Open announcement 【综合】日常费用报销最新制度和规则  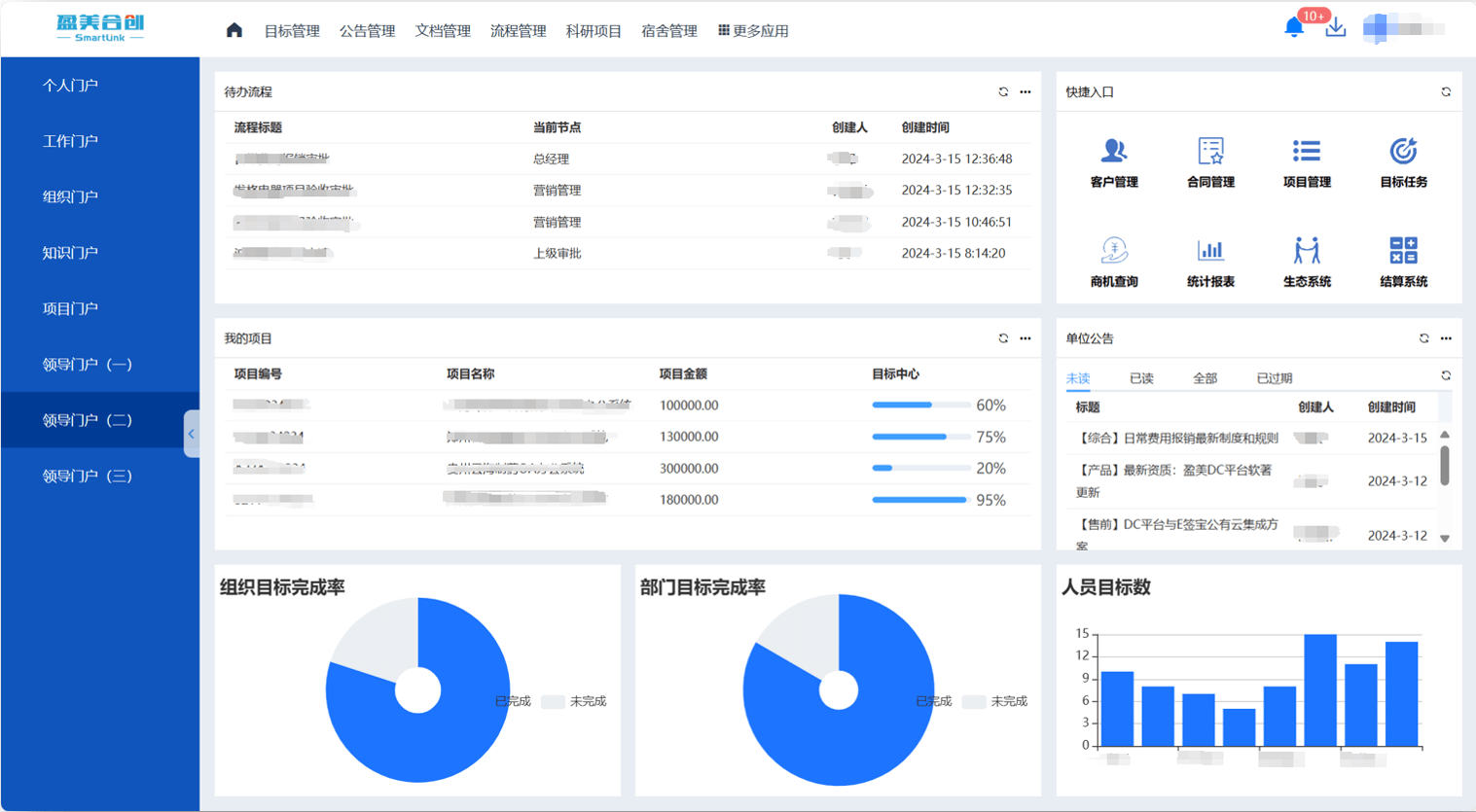pyautogui.click(x=1176, y=439)
